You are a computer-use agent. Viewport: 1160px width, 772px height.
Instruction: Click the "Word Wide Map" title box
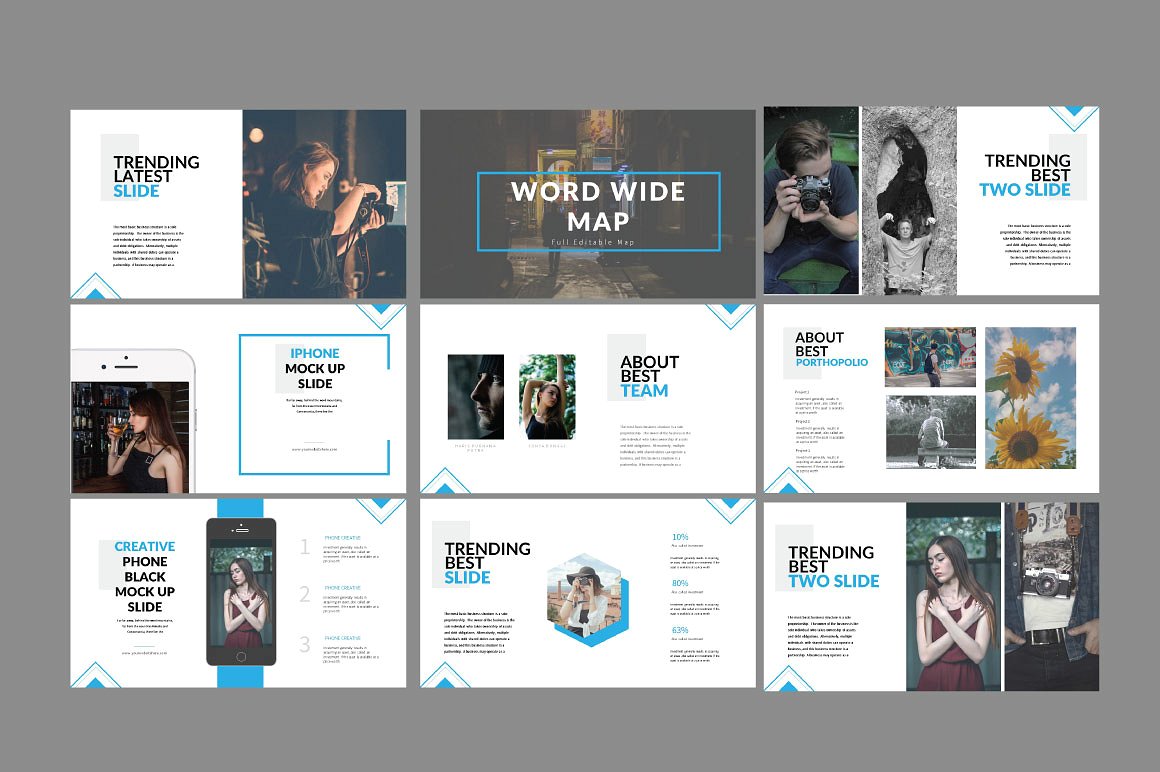[598, 210]
